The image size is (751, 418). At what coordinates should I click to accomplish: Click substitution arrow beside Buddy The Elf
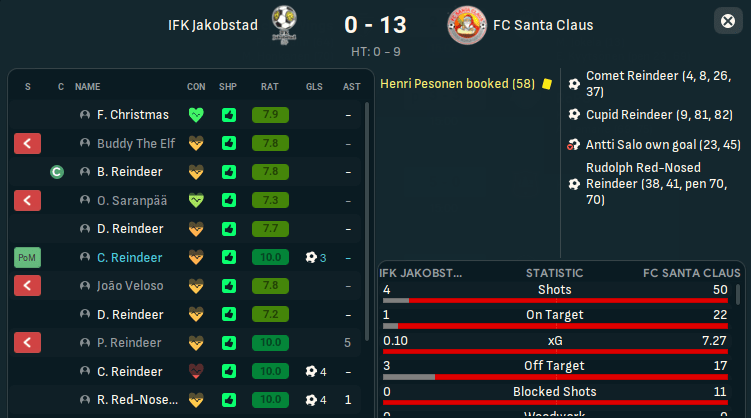pyautogui.click(x=28, y=143)
